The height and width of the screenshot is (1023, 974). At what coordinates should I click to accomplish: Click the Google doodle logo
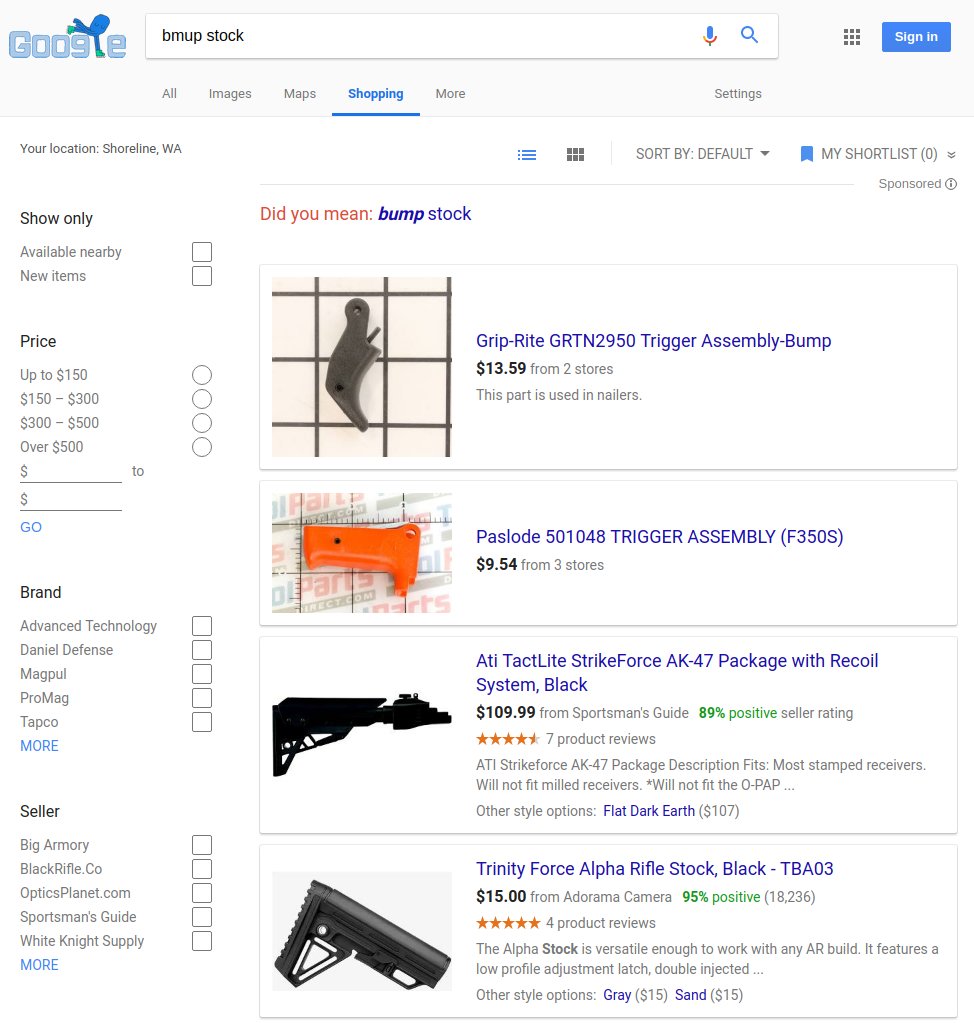point(67,37)
